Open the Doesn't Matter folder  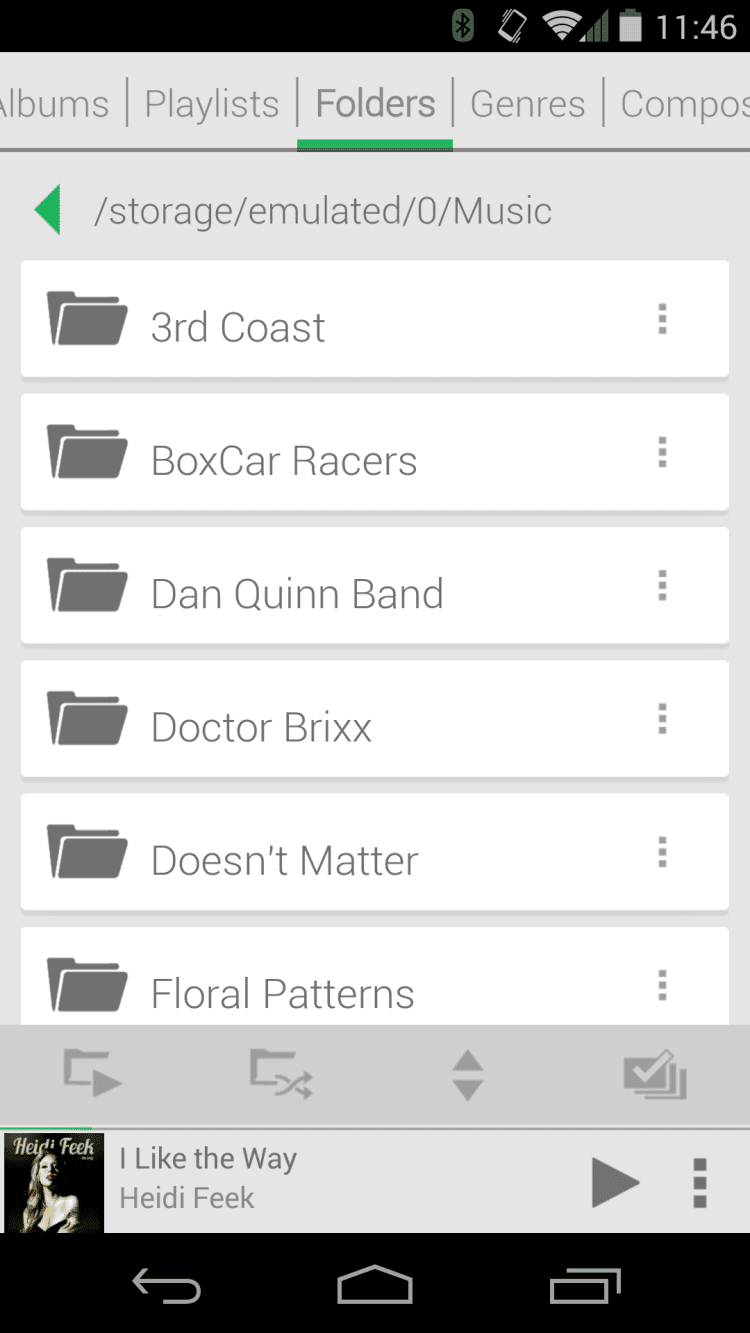coord(285,860)
